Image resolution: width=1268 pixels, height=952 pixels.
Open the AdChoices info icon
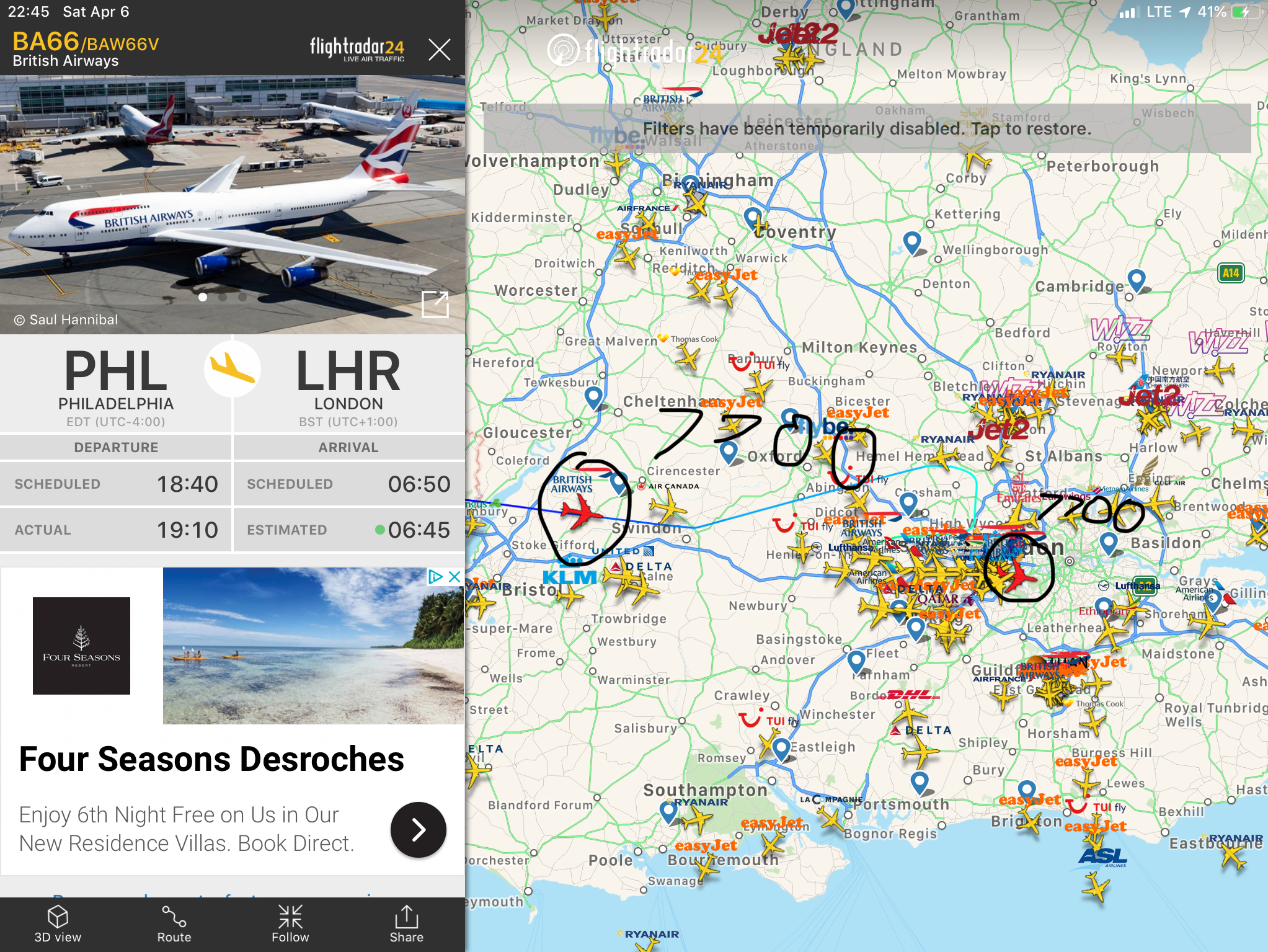436,577
